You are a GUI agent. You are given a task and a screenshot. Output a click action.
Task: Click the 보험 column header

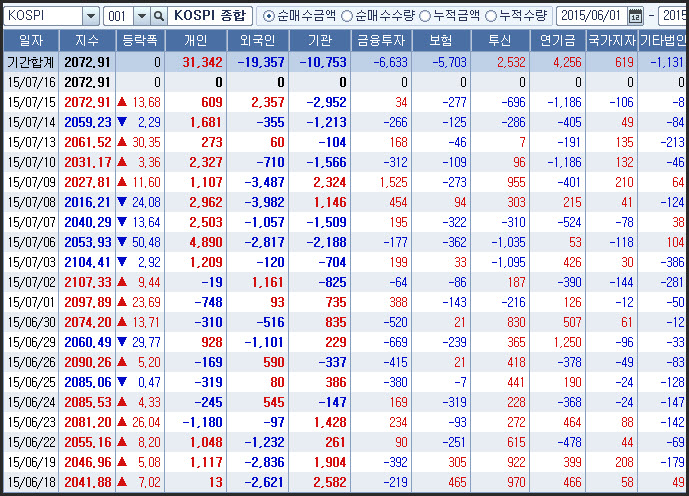pos(441,41)
